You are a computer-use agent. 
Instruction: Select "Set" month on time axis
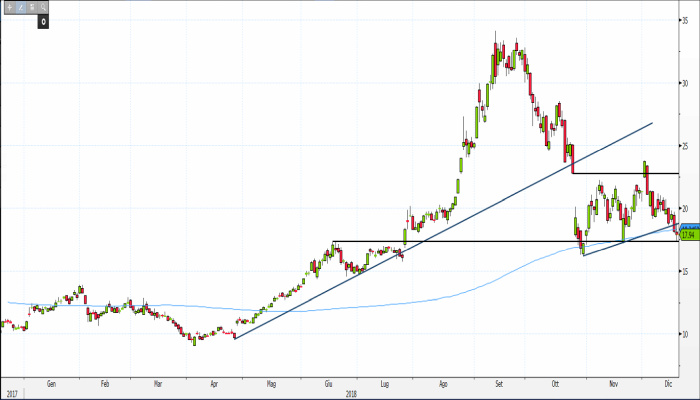click(499, 383)
